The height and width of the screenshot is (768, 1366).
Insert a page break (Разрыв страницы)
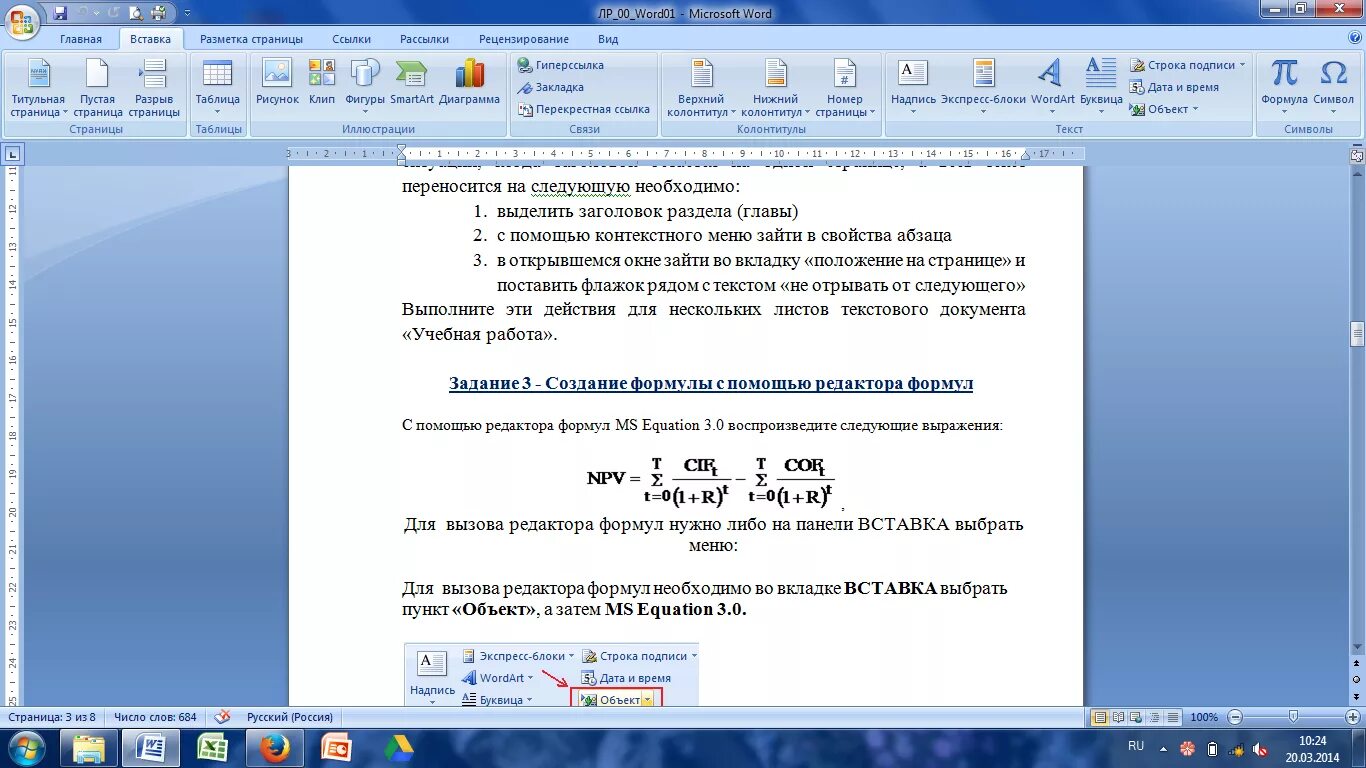[x=154, y=88]
